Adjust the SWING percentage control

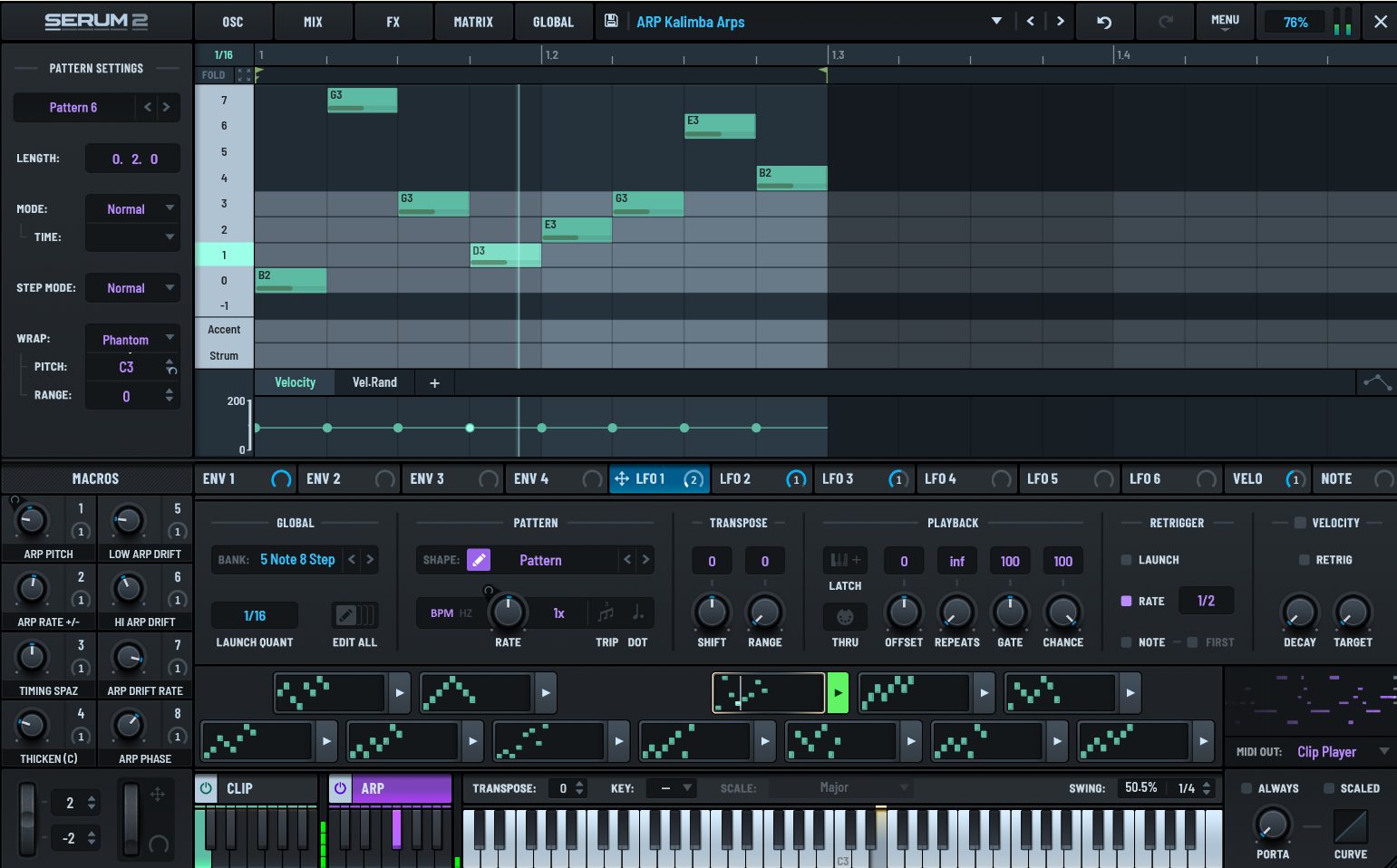(x=1140, y=787)
